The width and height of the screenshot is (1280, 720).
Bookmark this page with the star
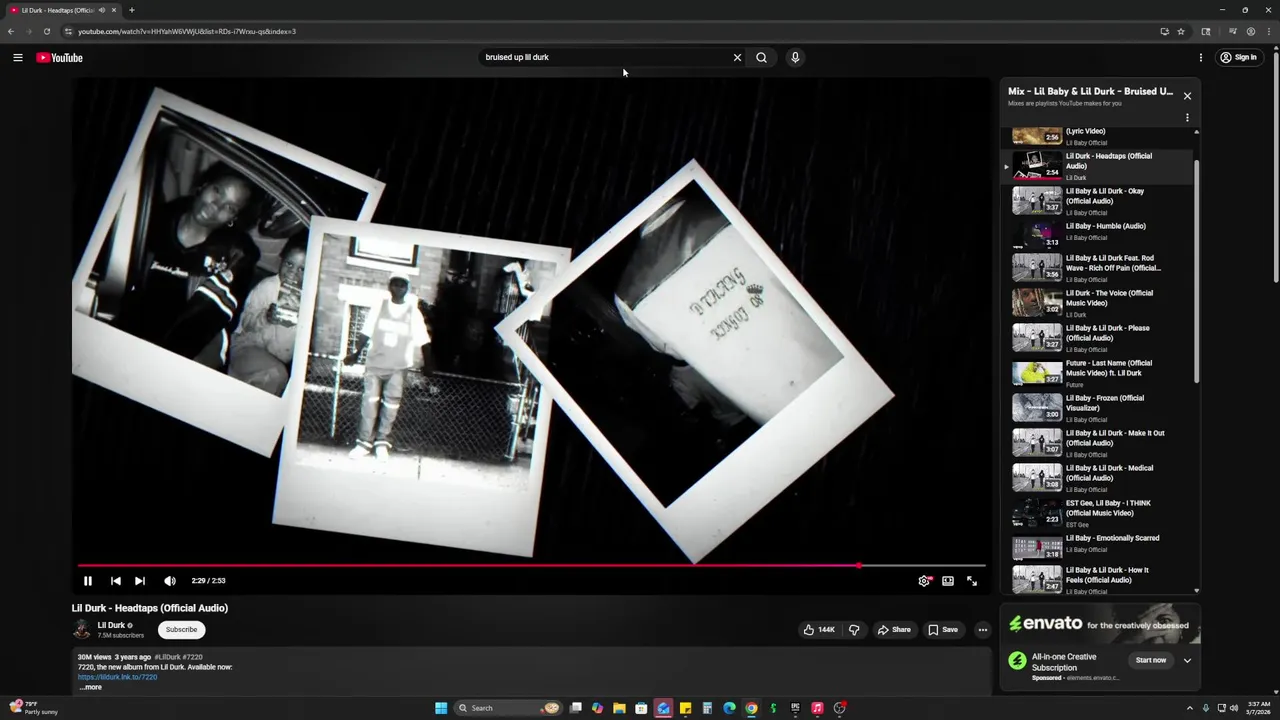[x=1181, y=31]
